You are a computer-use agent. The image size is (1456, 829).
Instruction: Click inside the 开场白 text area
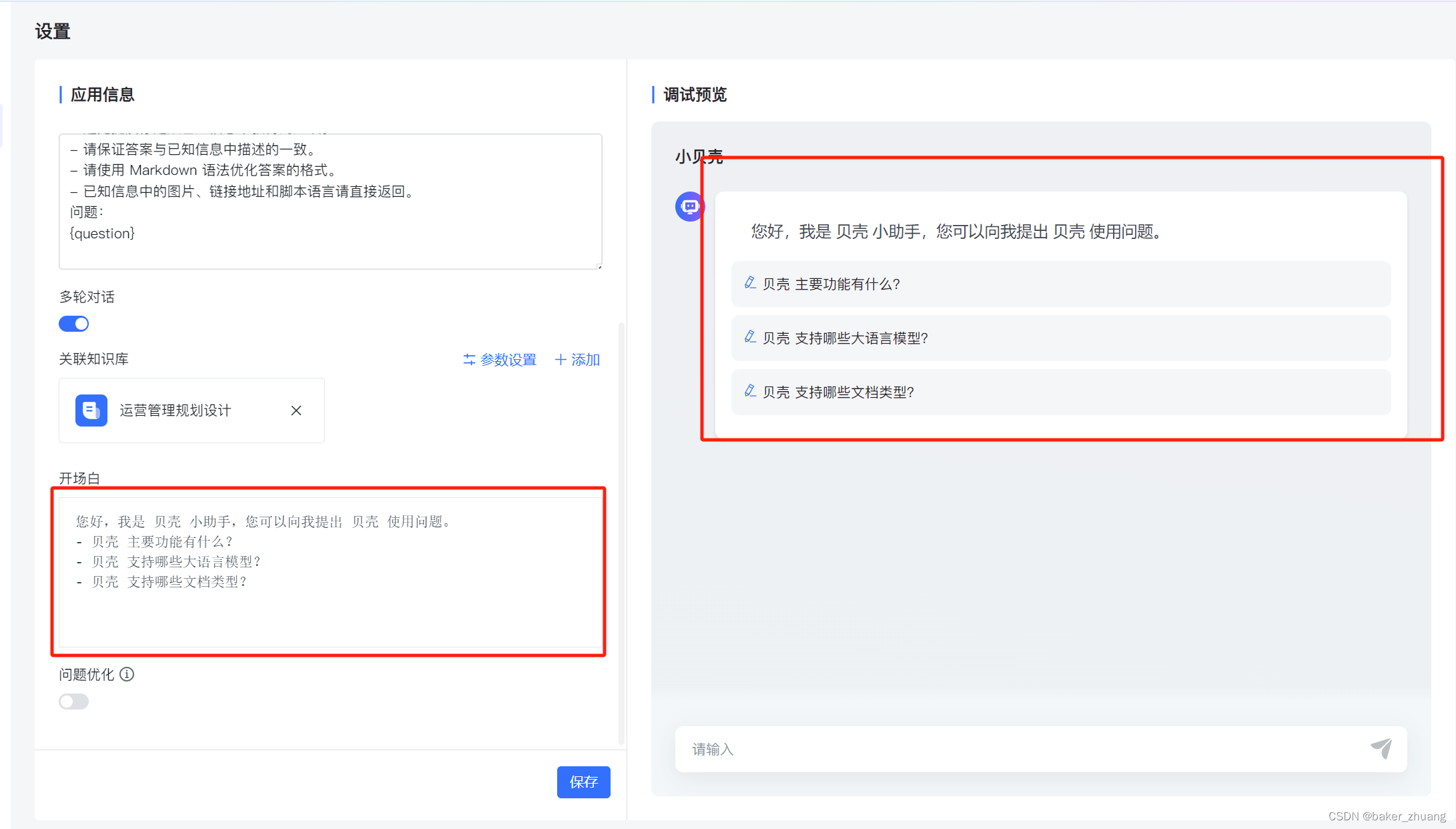330,571
